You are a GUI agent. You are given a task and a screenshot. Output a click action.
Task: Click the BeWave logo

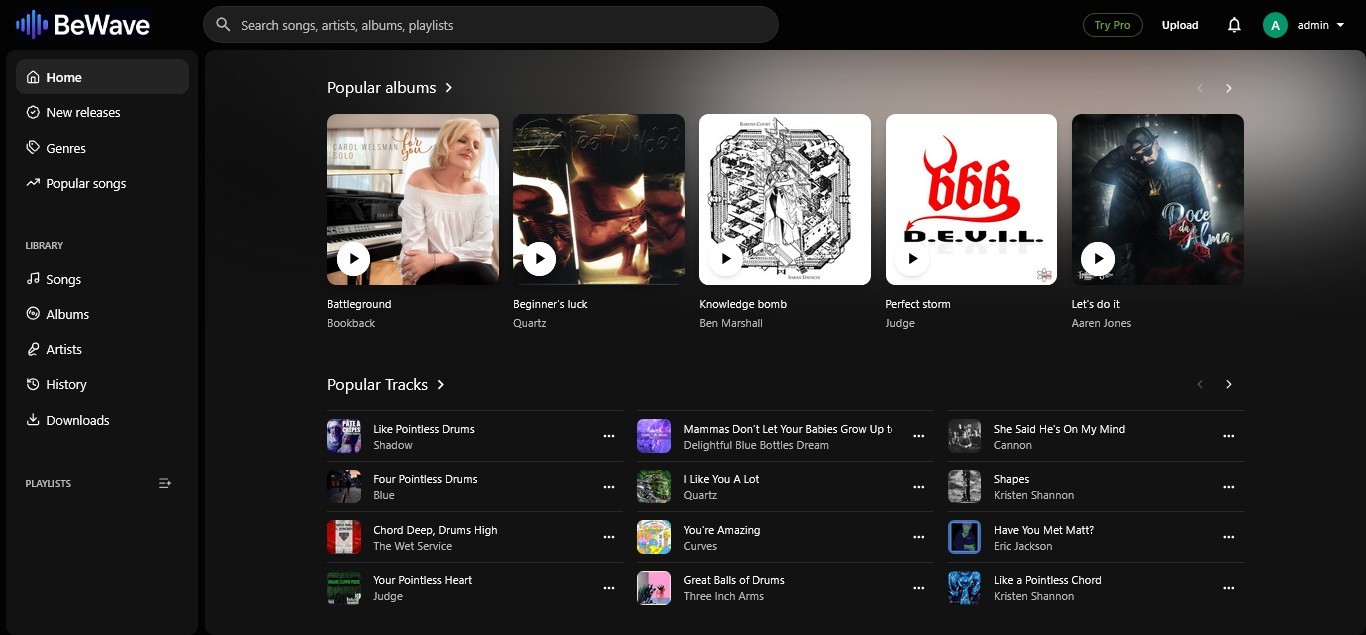[x=83, y=25]
